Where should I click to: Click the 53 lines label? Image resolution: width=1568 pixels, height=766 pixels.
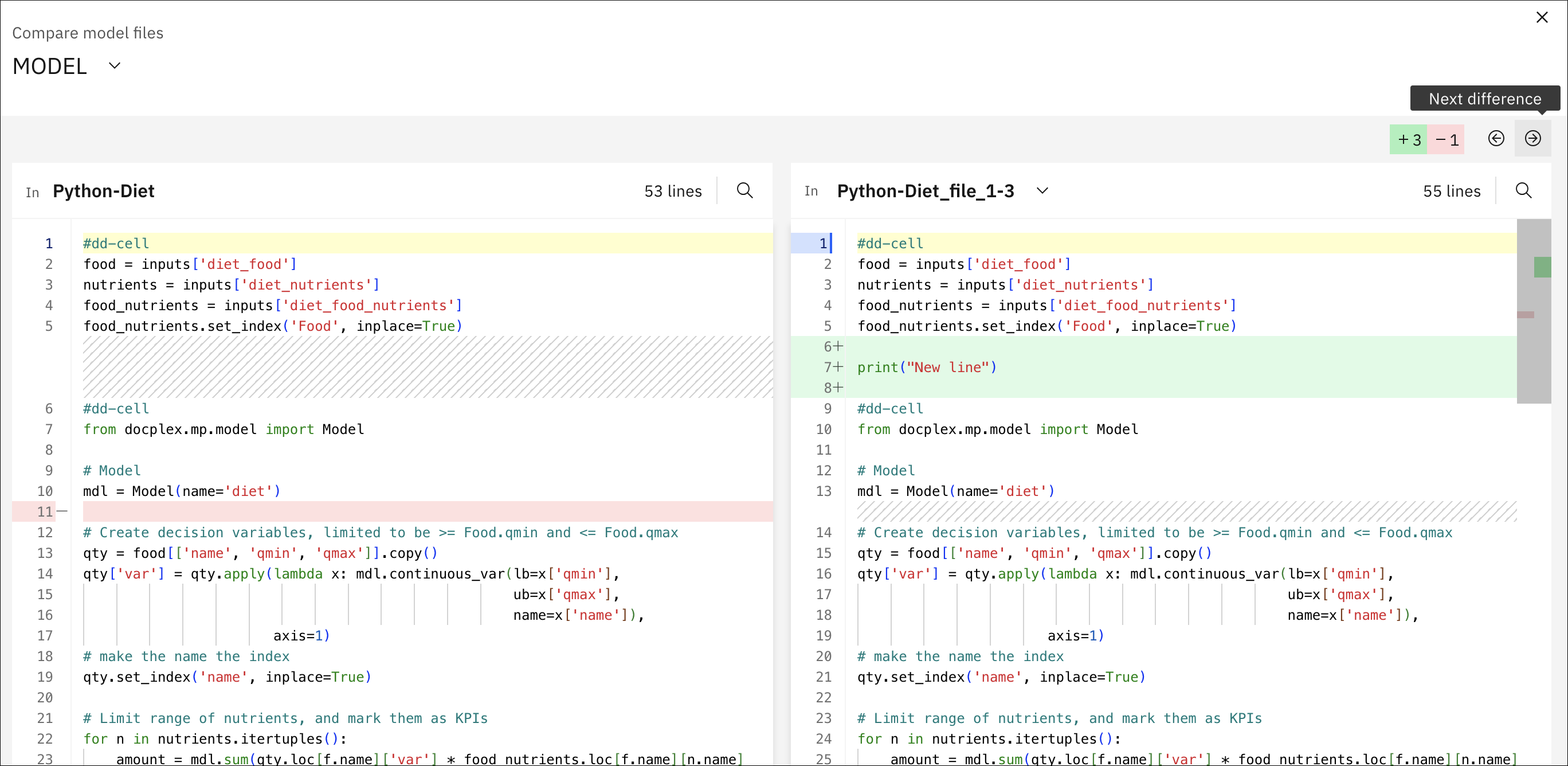click(673, 191)
